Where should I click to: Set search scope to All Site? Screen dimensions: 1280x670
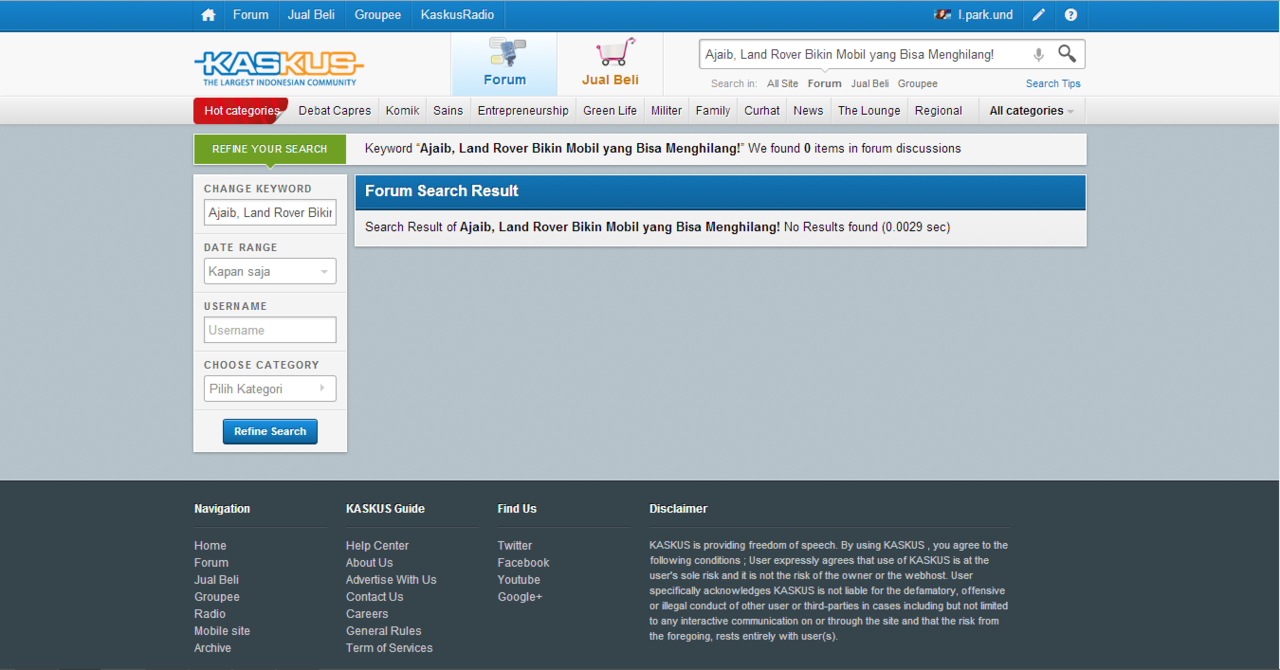tap(783, 84)
